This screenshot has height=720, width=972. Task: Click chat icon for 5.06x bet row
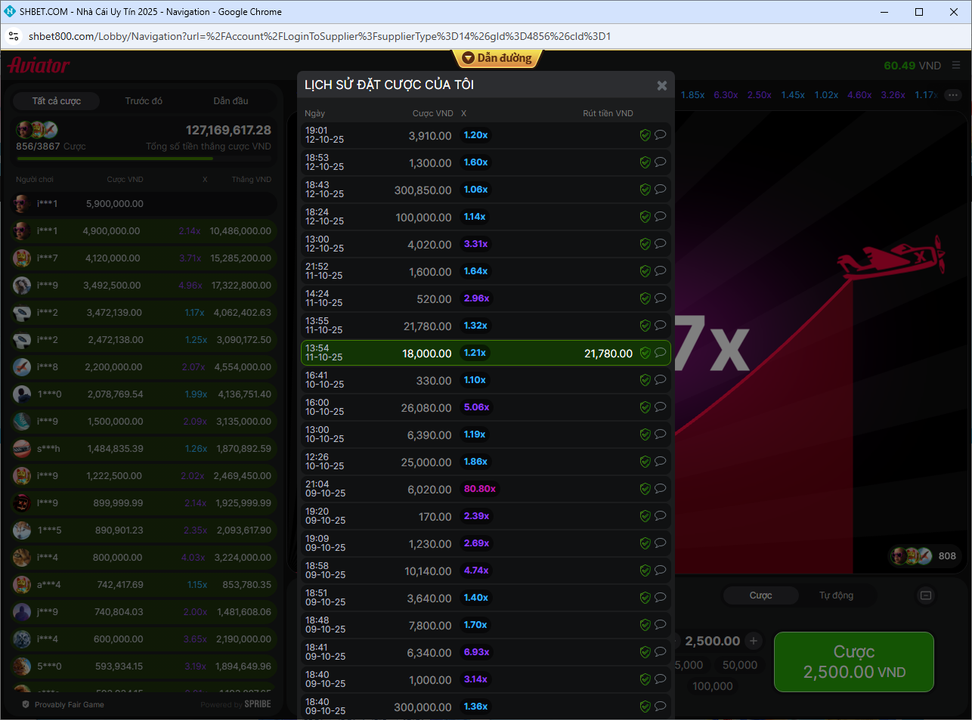[660, 407]
